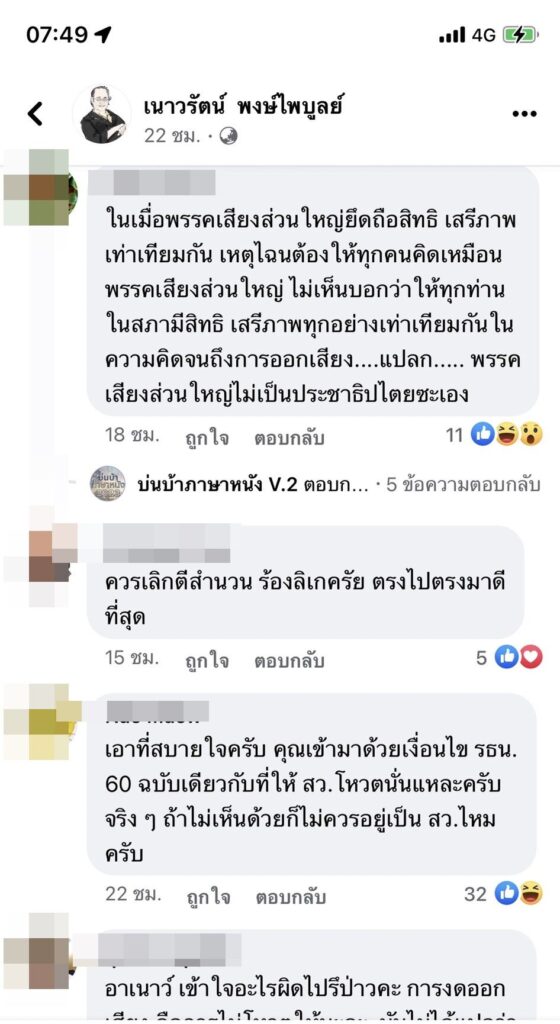View the like and heart reactions count 5

[x=509, y=658]
